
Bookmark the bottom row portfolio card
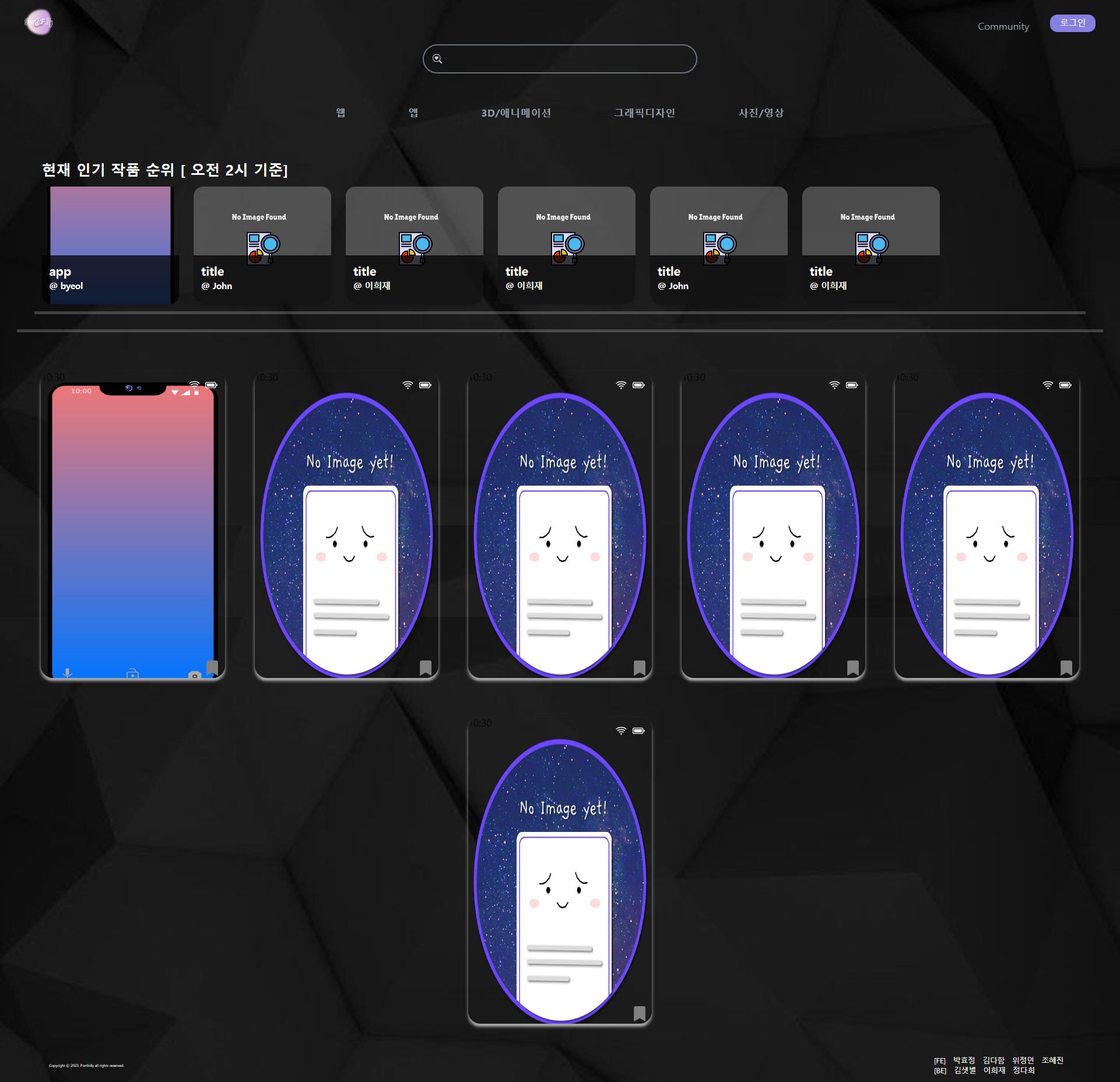pos(640,1014)
